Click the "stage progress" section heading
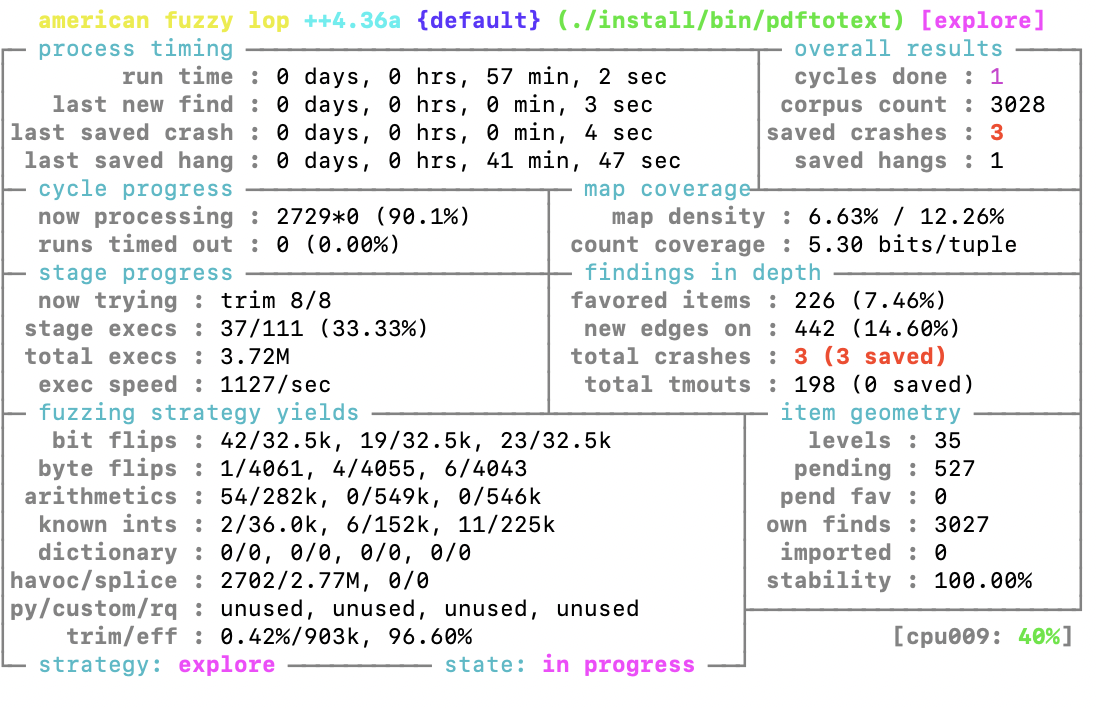 point(136,273)
